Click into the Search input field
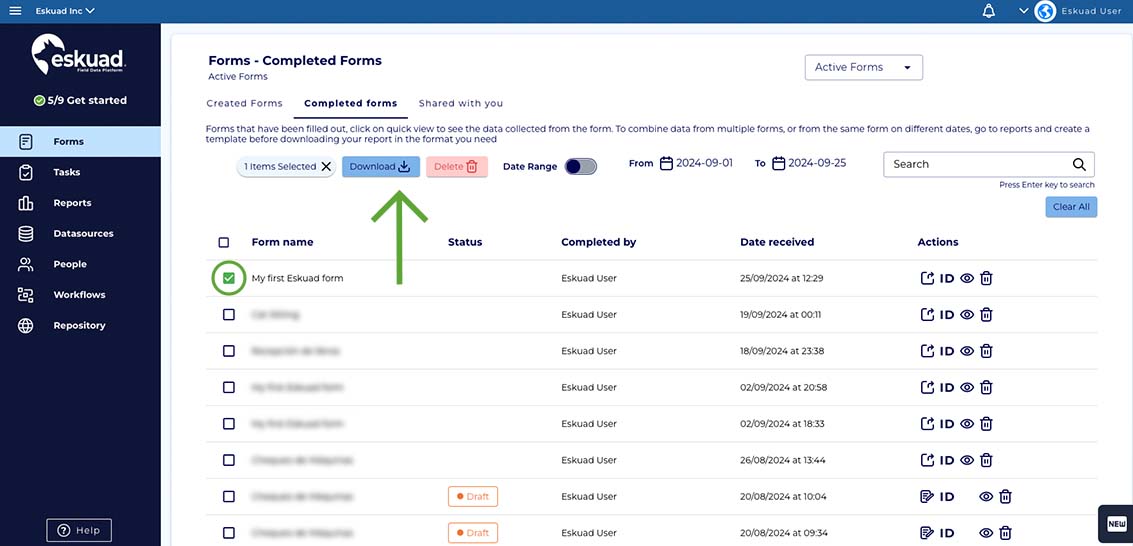This screenshot has width=1133, height=546. (975, 164)
